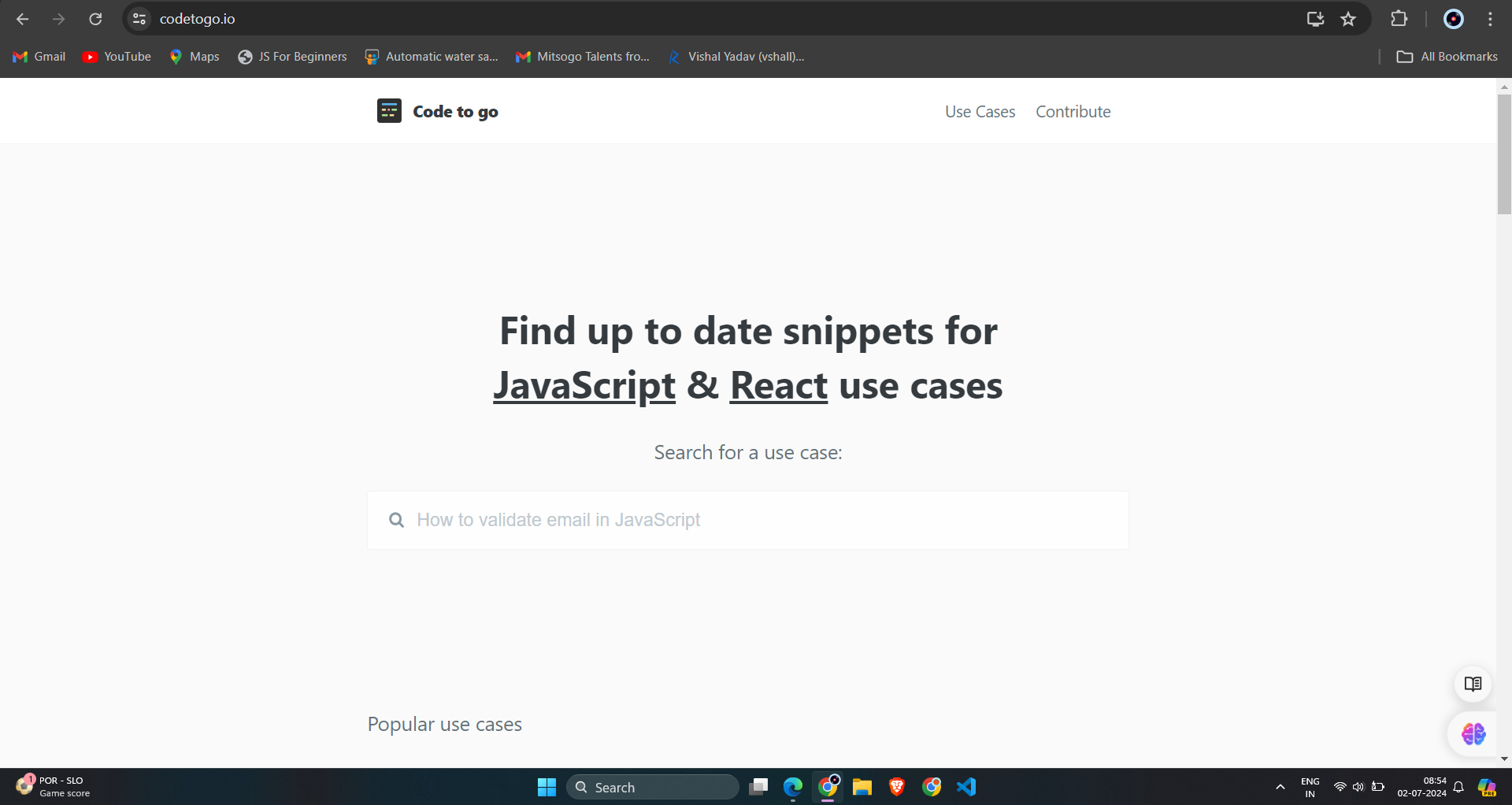Screen dimensions: 1512x805
Task: Open the notifications bell
Action: (1458, 787)
